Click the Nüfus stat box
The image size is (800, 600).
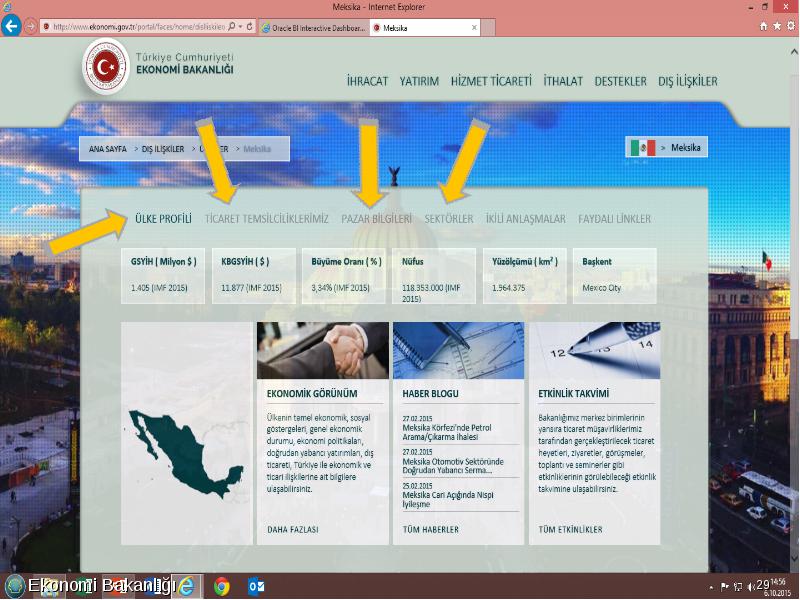(x=434, y=276)
